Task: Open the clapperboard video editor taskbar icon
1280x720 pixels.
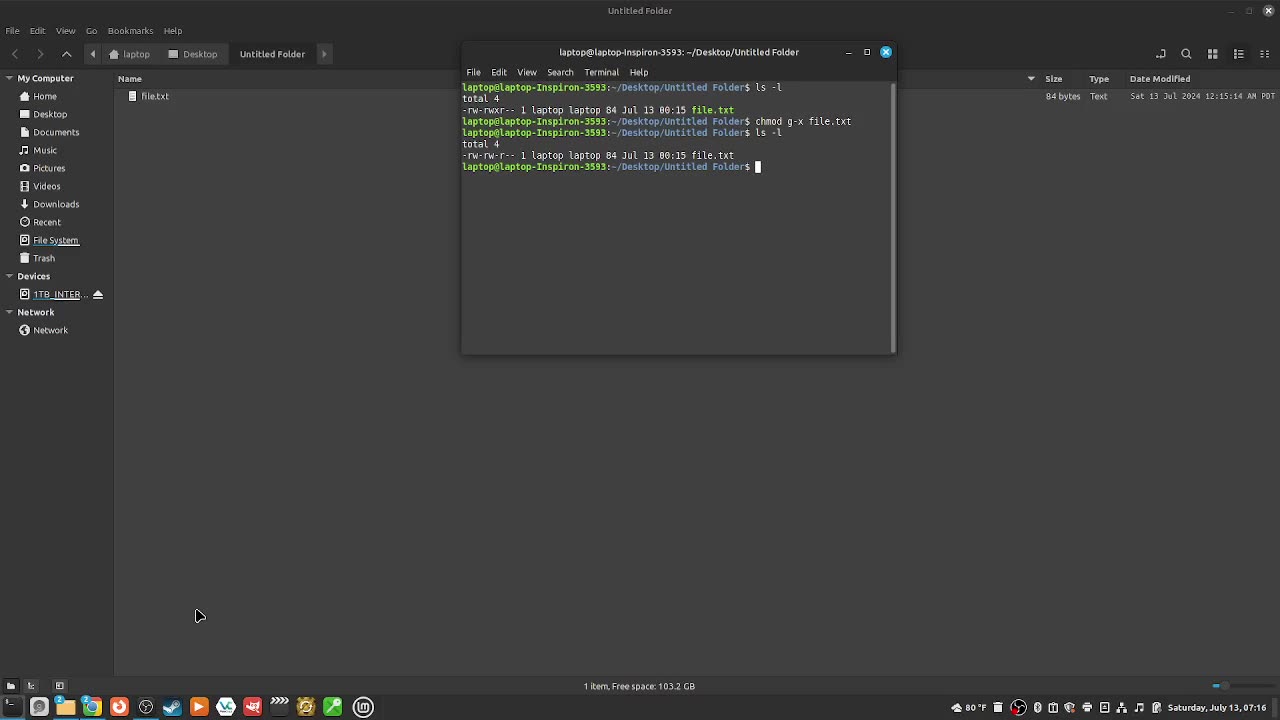Action: 279,707
